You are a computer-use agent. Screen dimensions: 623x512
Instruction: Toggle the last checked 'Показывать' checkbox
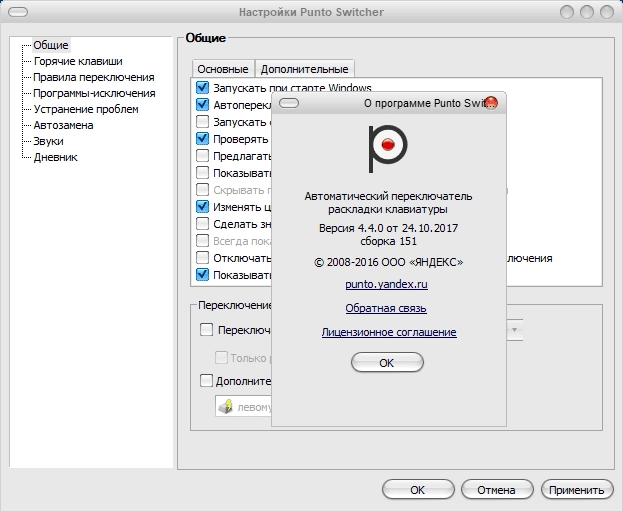(203, 275)
